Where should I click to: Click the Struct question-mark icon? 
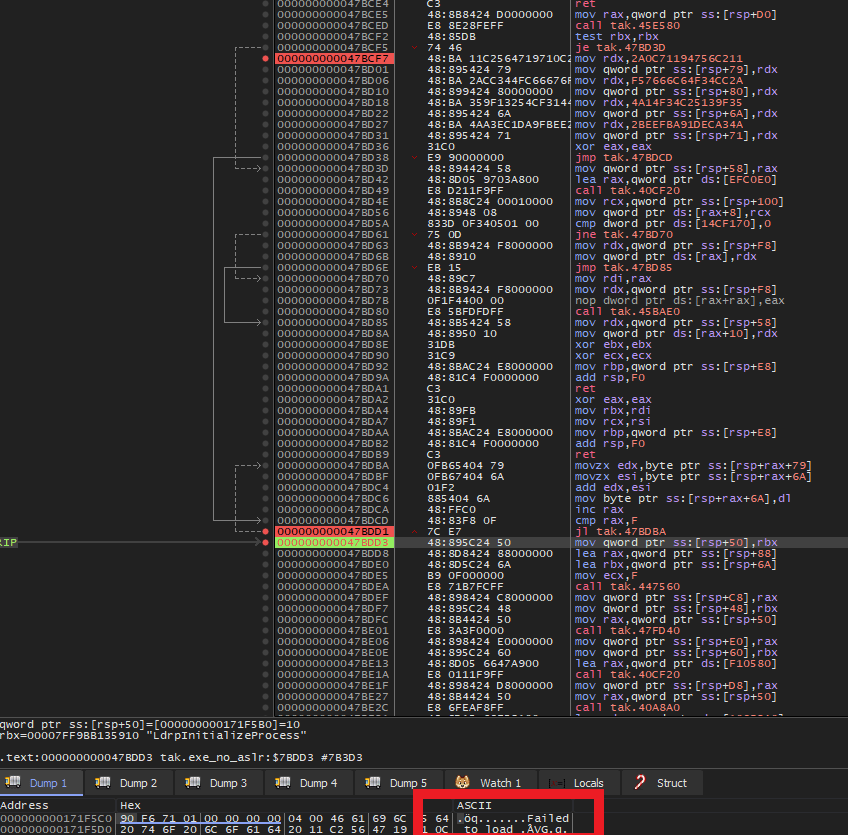640,783
